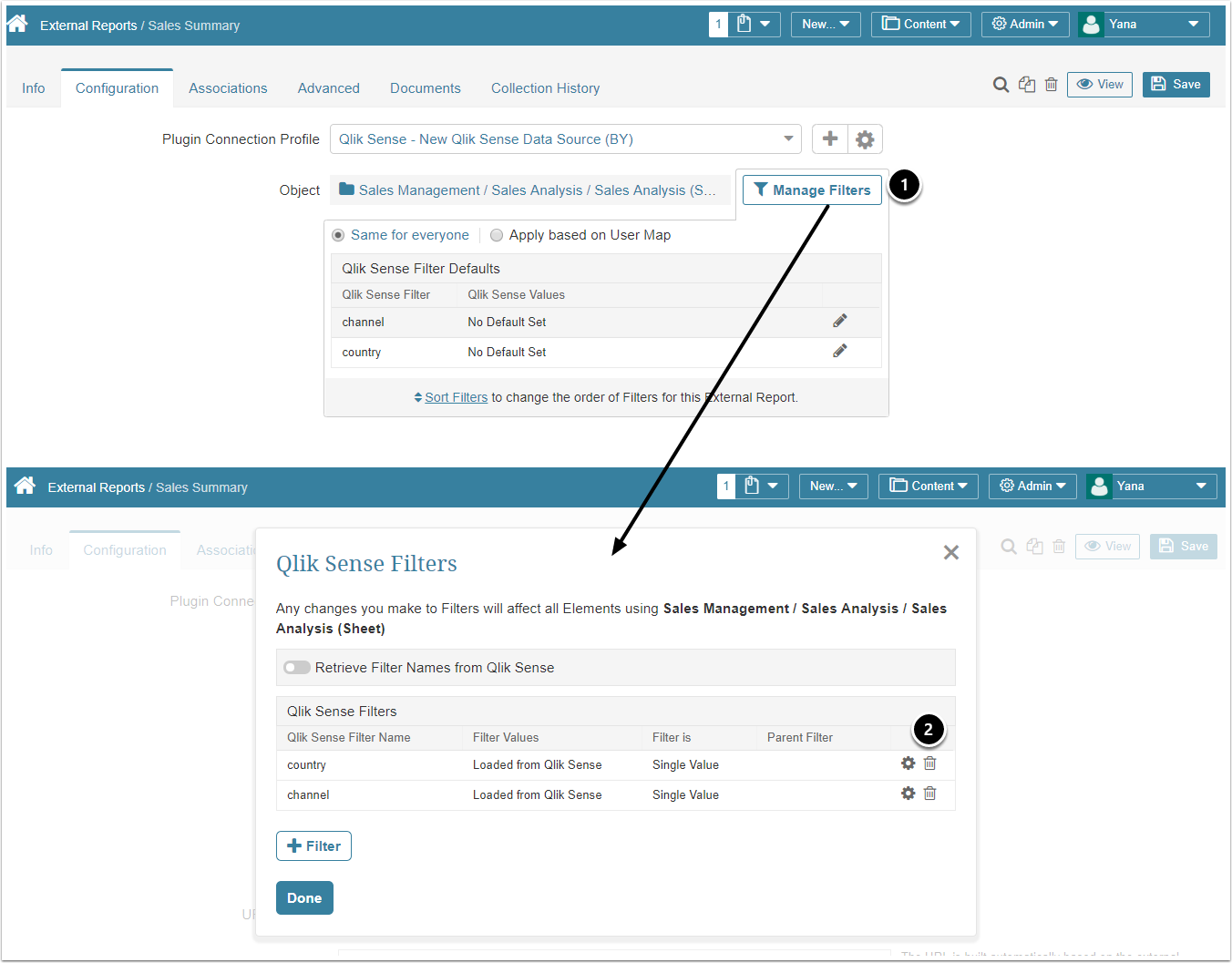Viewport: 1232px width, 963px height.
Task: Click the user avatar icon beside Yana in the upper header
Action: coord(1091,25)
